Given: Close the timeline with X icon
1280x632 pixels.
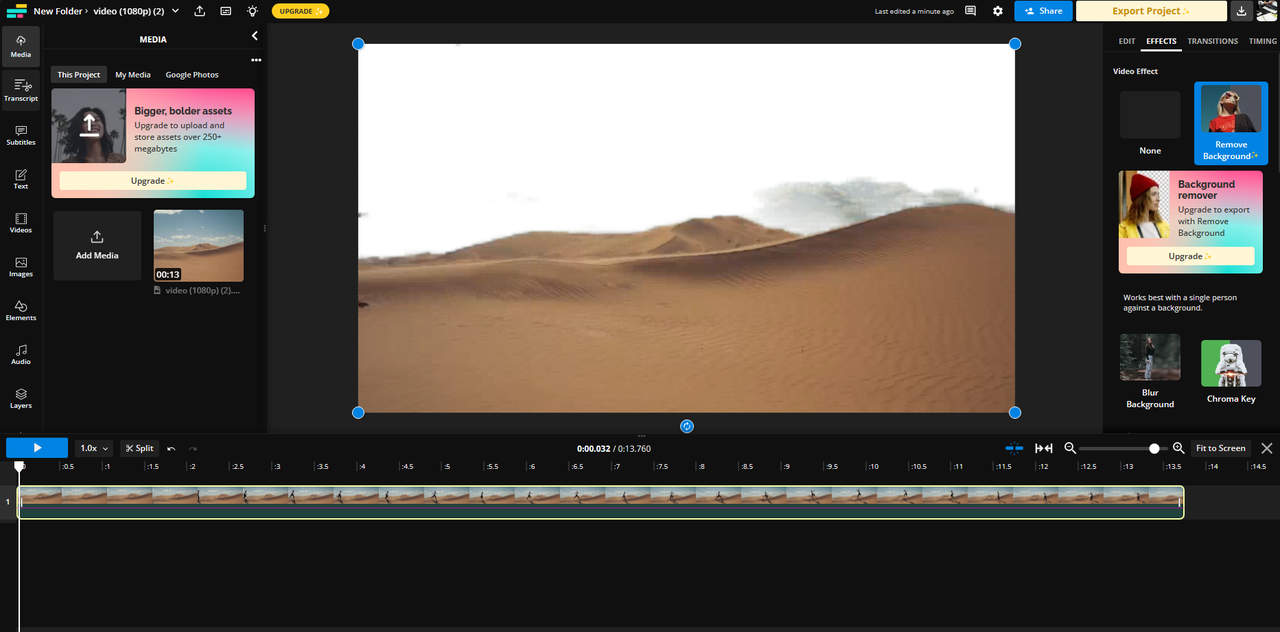Looking at the screenshot, I should 1267,448.
